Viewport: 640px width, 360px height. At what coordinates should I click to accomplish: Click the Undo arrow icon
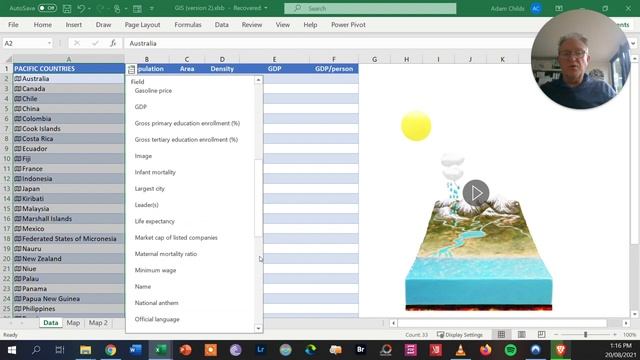click(x=81, y=8)
